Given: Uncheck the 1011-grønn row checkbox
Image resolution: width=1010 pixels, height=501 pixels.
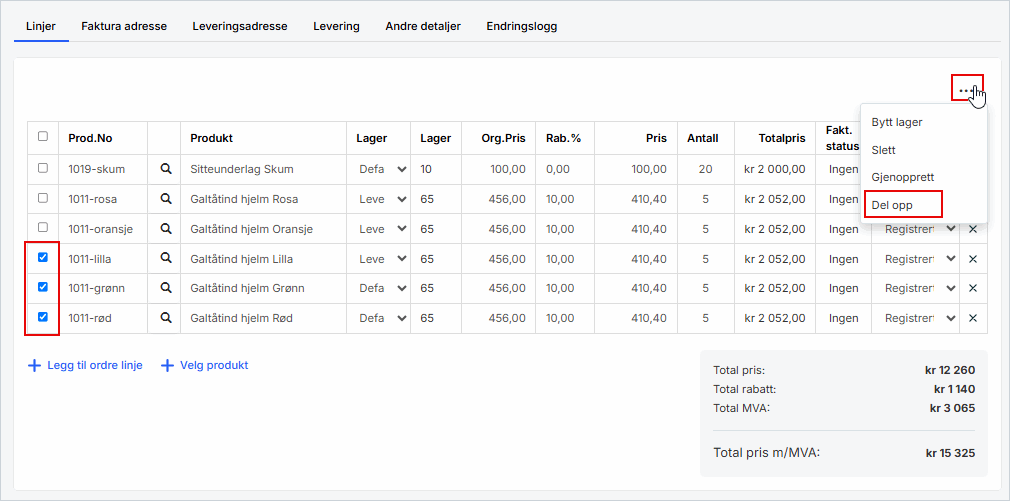Looking at the screenshot, I should point(42,288).
